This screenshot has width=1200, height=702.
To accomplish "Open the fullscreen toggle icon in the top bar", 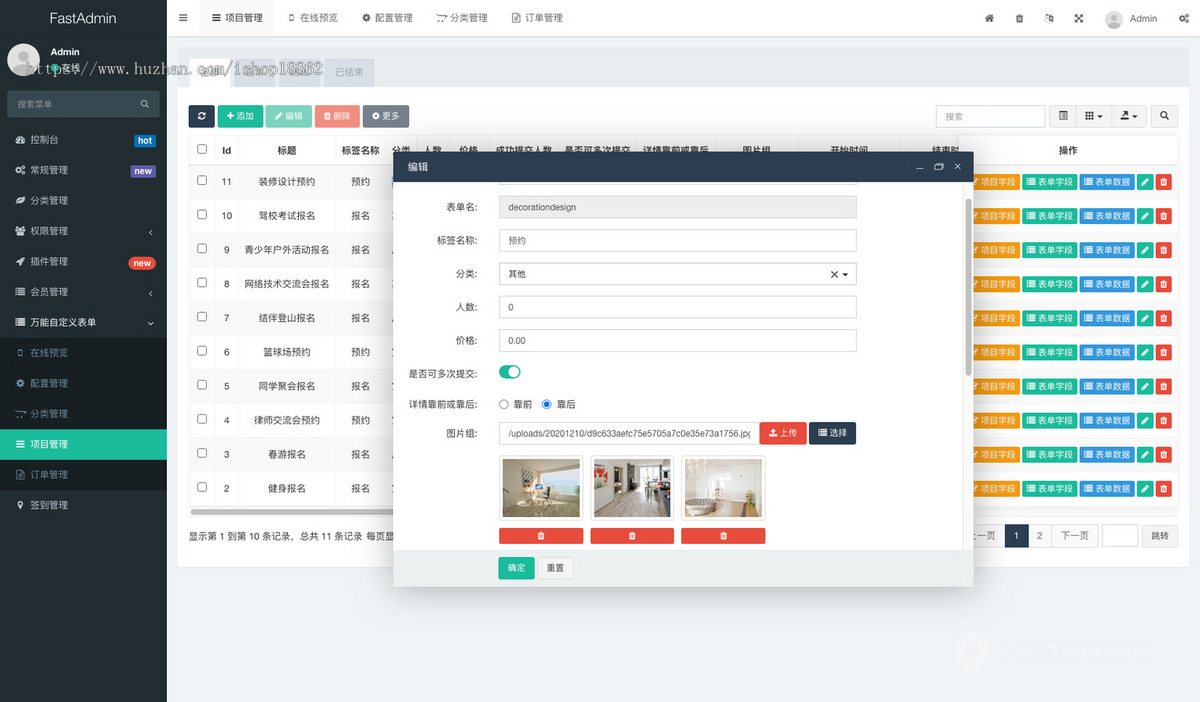I will (x=1078, y=18).
